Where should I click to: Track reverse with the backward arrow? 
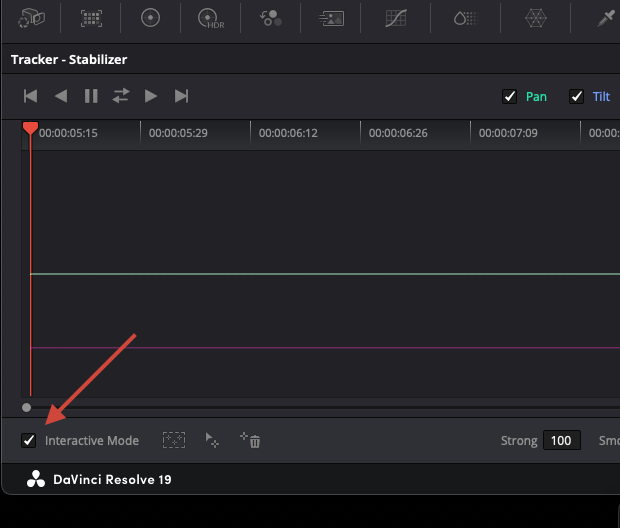pyautogui.click(x=61, y=96)
